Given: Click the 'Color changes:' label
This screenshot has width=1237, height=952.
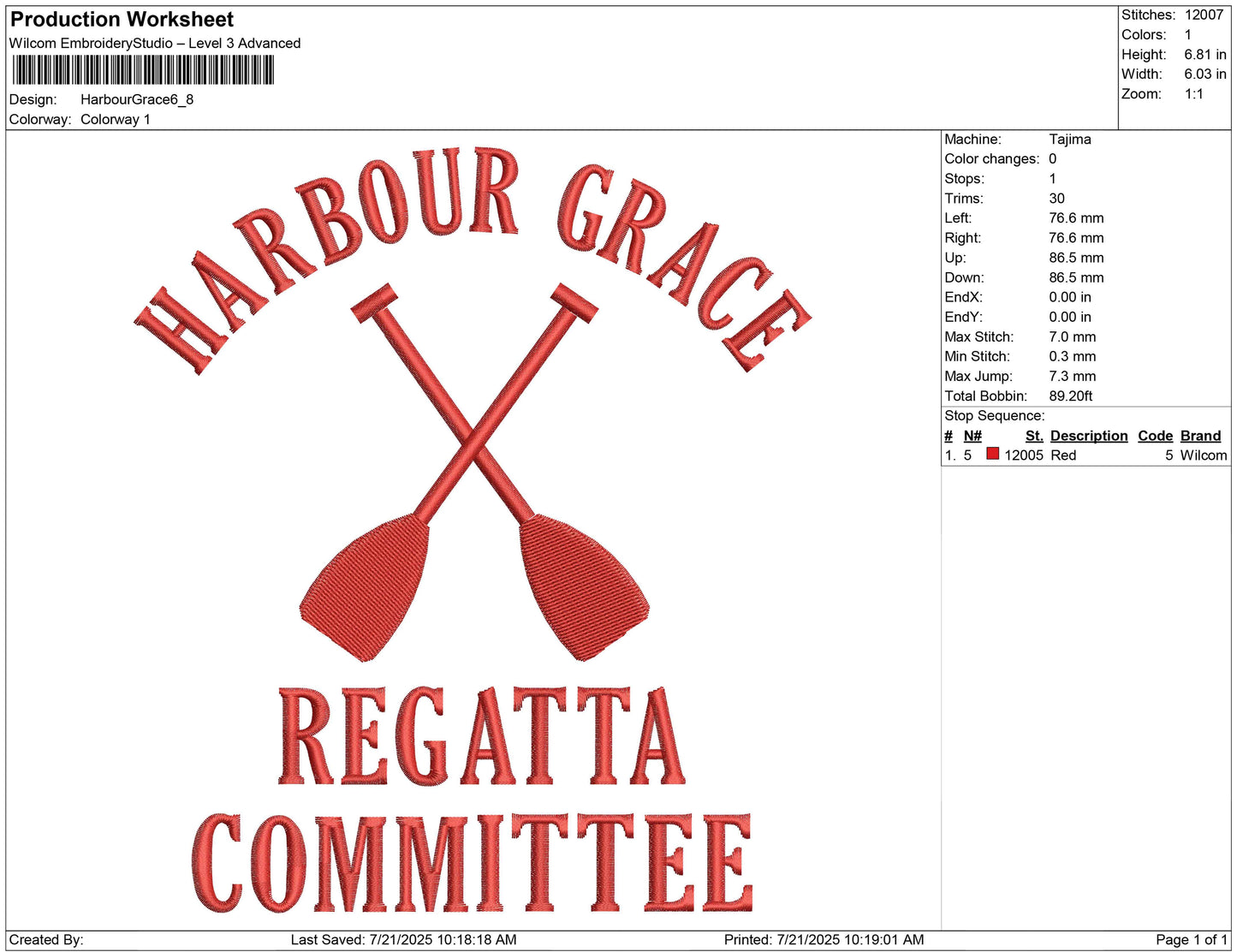Looking at the screenshot, I should [x=992, y=158].
